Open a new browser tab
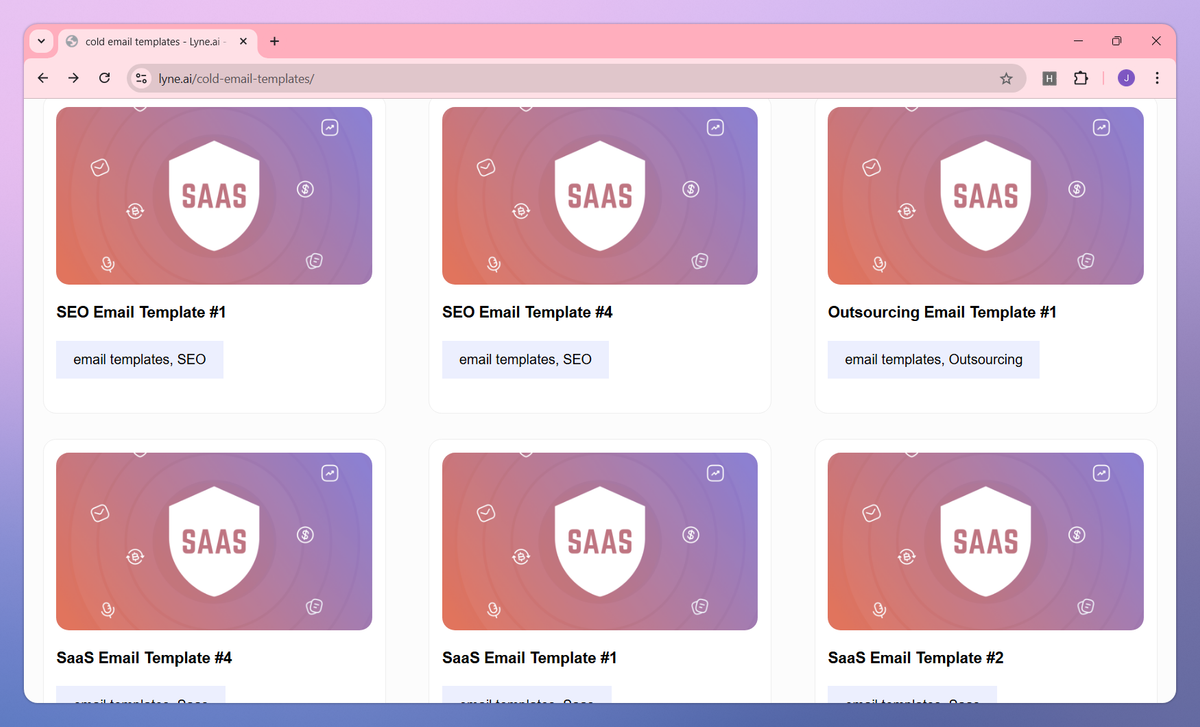 pyautogui.click(x=274, y=41)
